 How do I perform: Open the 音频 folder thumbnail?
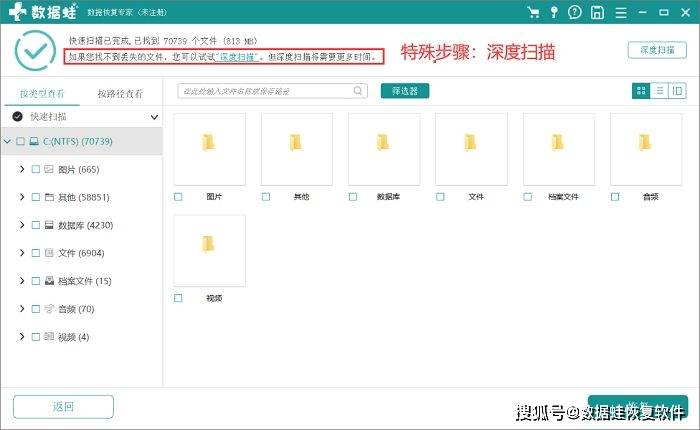[x=646, y=149]
